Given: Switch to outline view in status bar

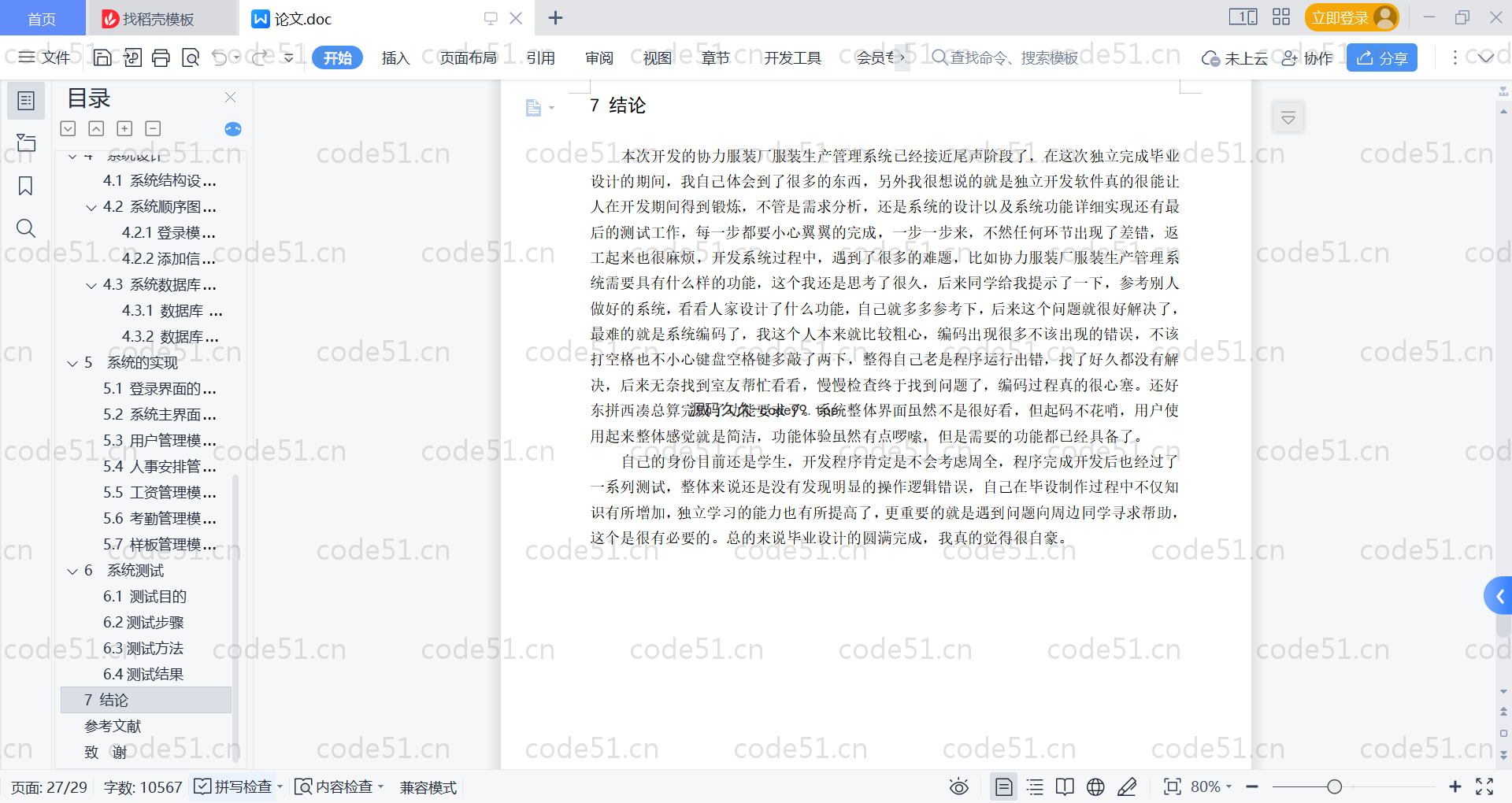Looking at the screenshot, I should tap(1035, 786).
